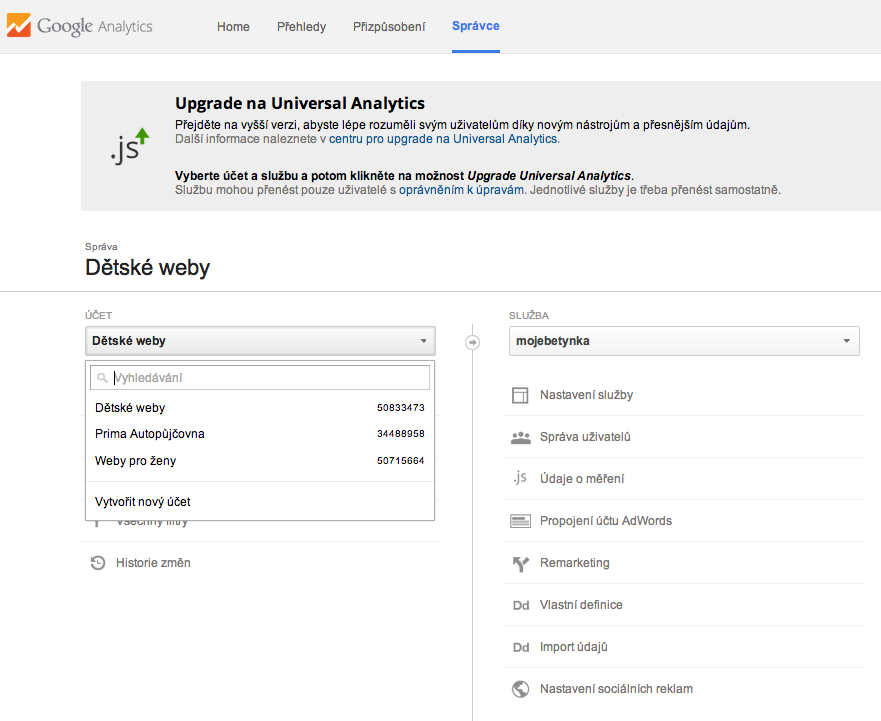The height and width of the screenshot is (721, 881).
Task: Click the .js upgrade arrow icon
Action: [x=130, y=146]
